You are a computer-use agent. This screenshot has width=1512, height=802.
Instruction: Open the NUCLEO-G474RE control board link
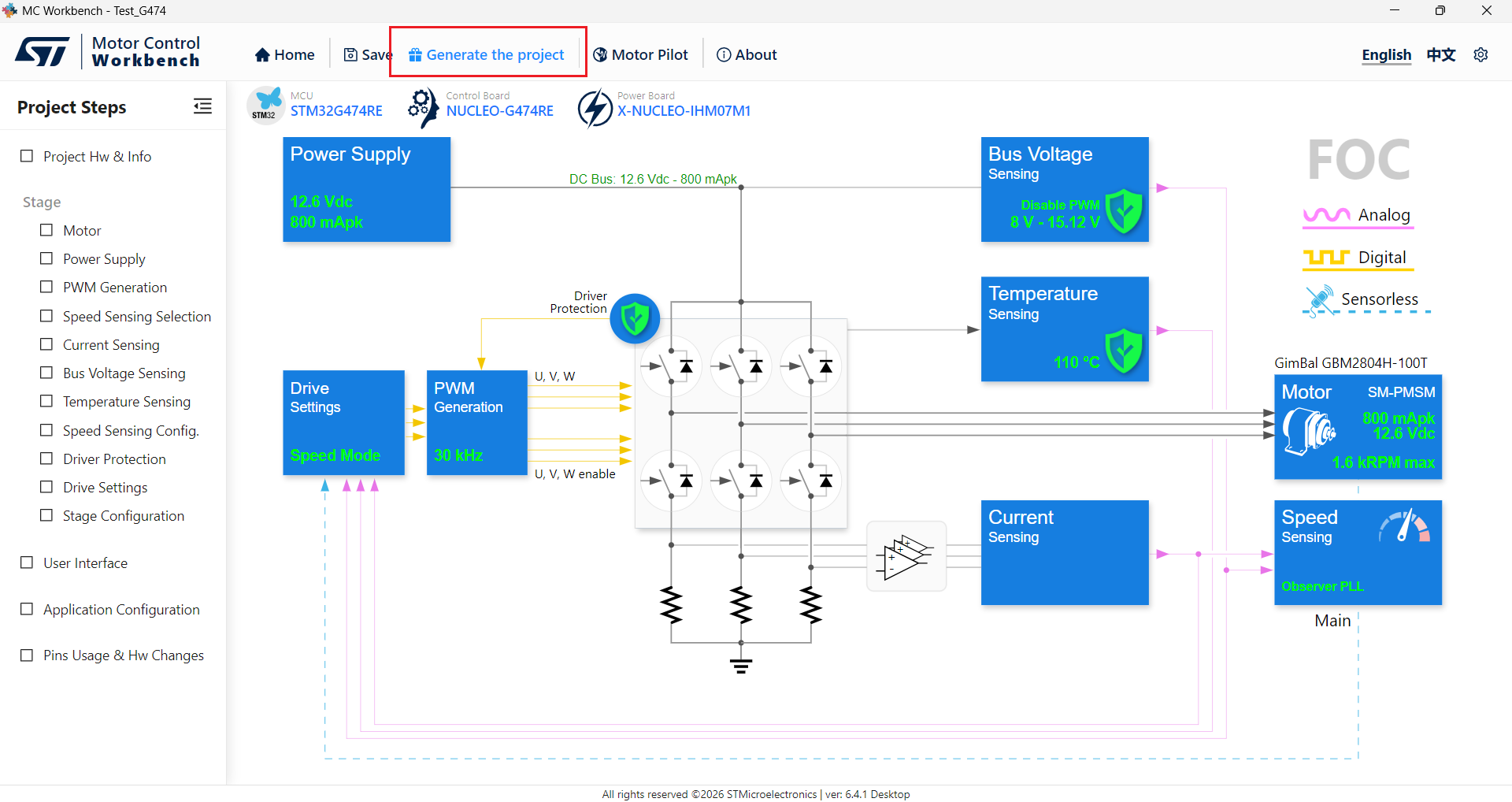tap(500, 111)
